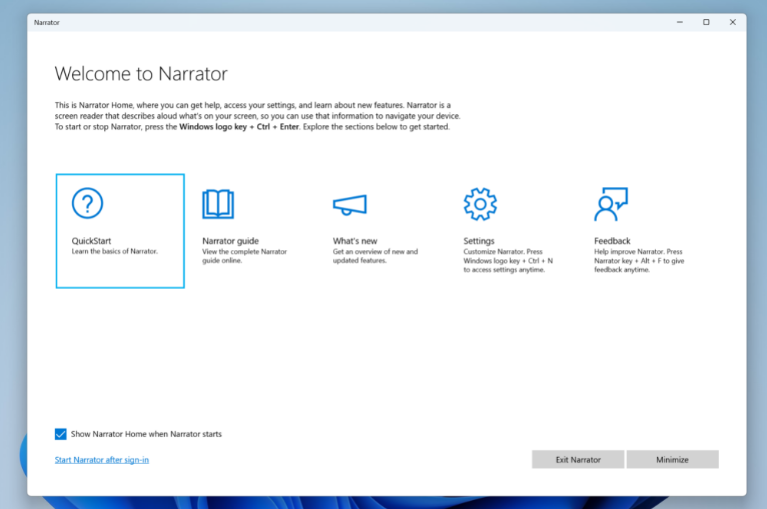Click the Welcome to Narrator heading
The image size is (767, 509).
[x=141, y=74]
